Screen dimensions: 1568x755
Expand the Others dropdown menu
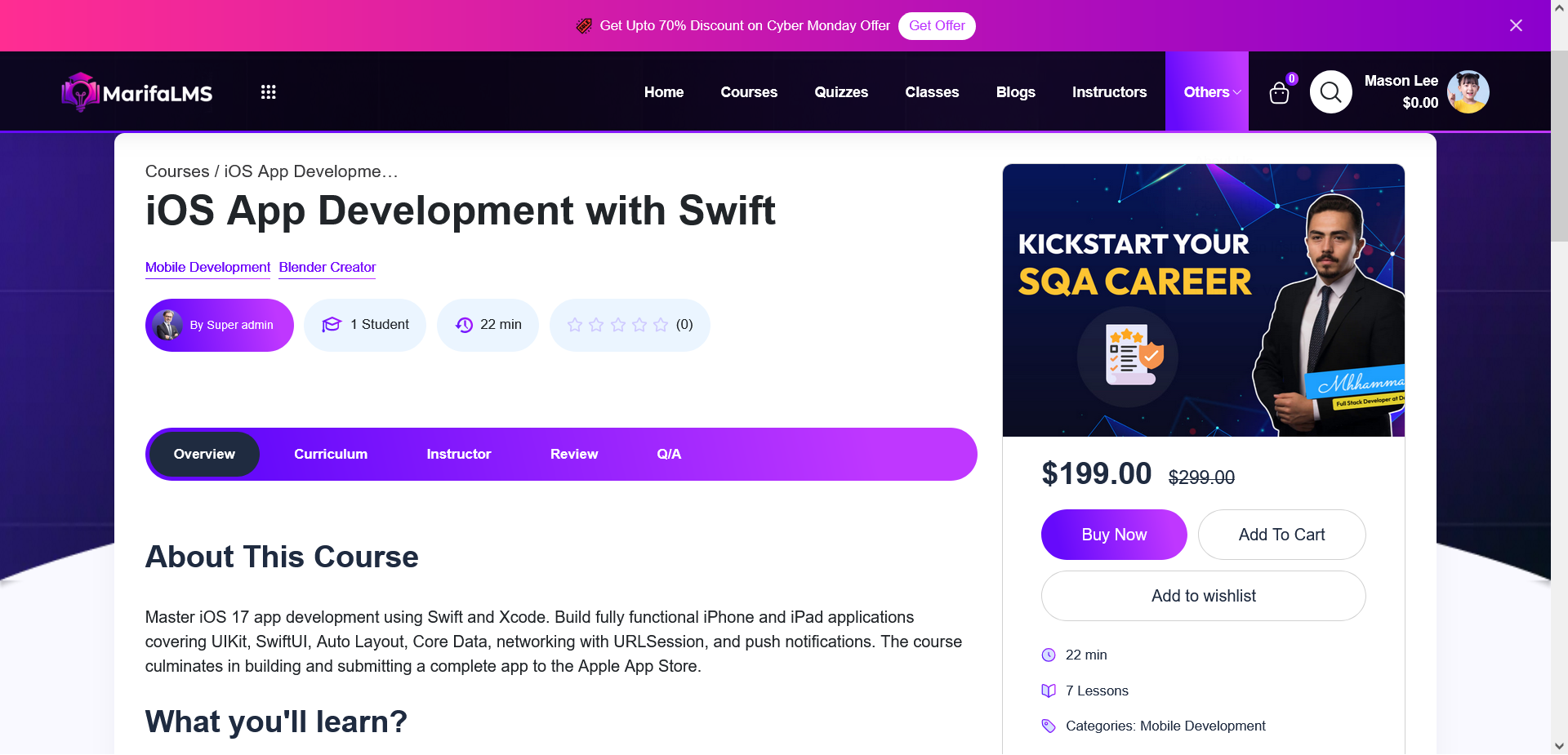(x=1211, y=92)
